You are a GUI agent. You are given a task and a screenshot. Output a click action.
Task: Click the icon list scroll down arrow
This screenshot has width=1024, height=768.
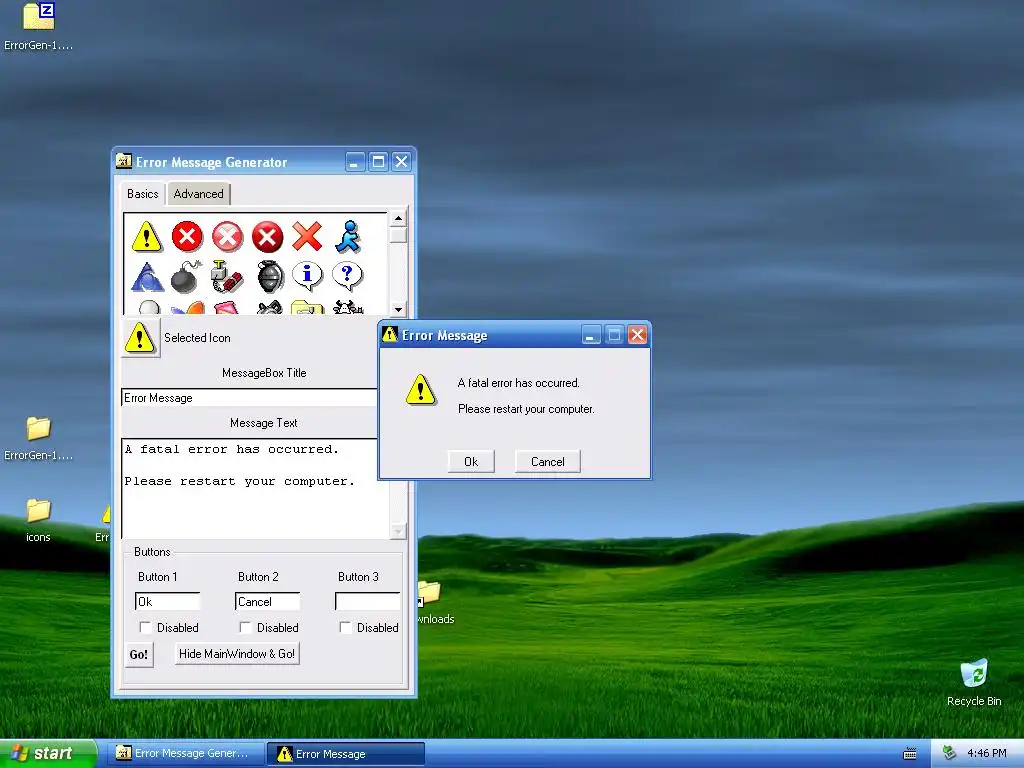point(398,308)
